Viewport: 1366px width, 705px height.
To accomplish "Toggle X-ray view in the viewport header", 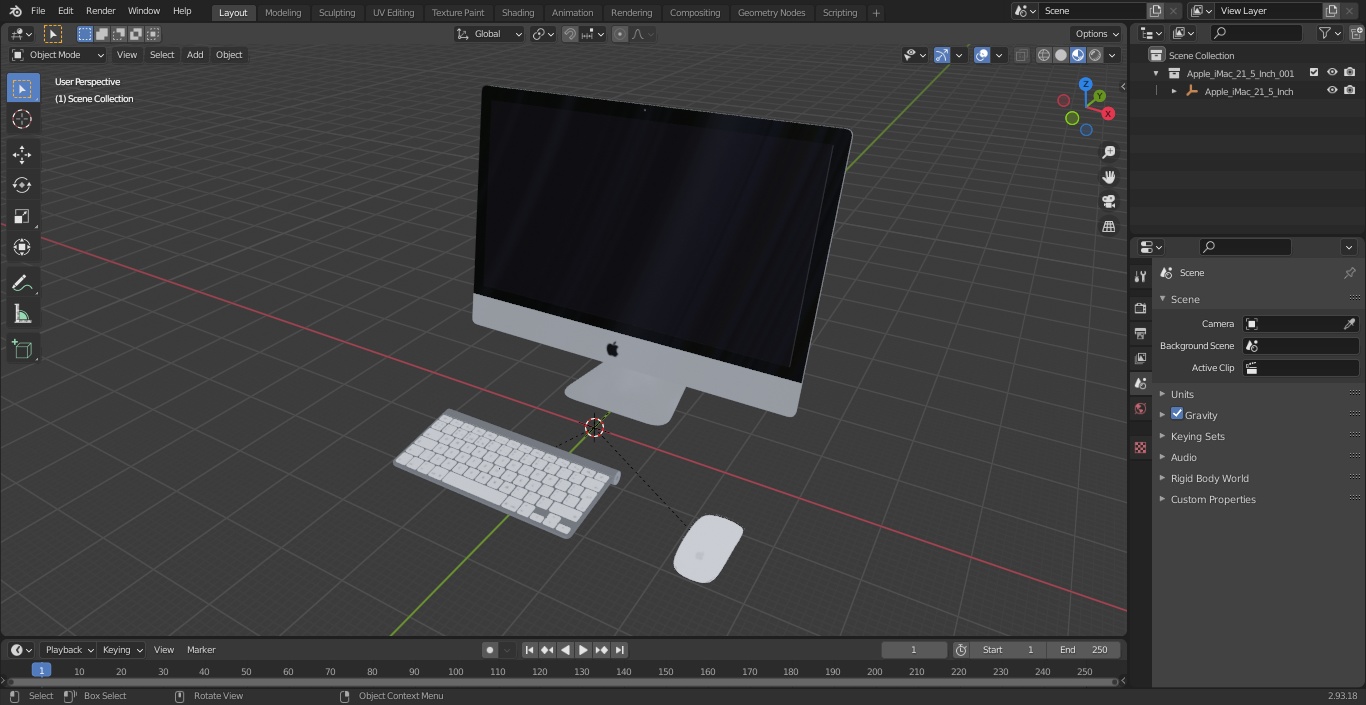I will [1021, 55].
